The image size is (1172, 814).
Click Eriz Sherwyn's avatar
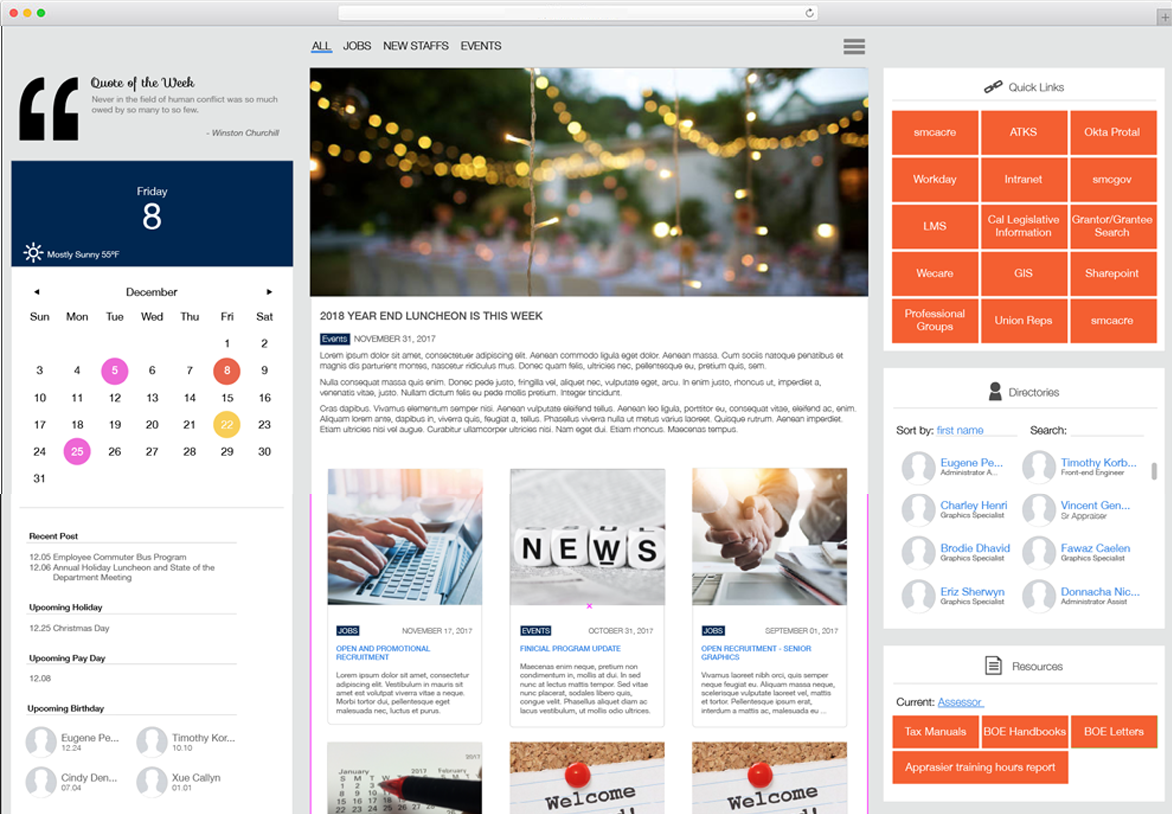919,596
